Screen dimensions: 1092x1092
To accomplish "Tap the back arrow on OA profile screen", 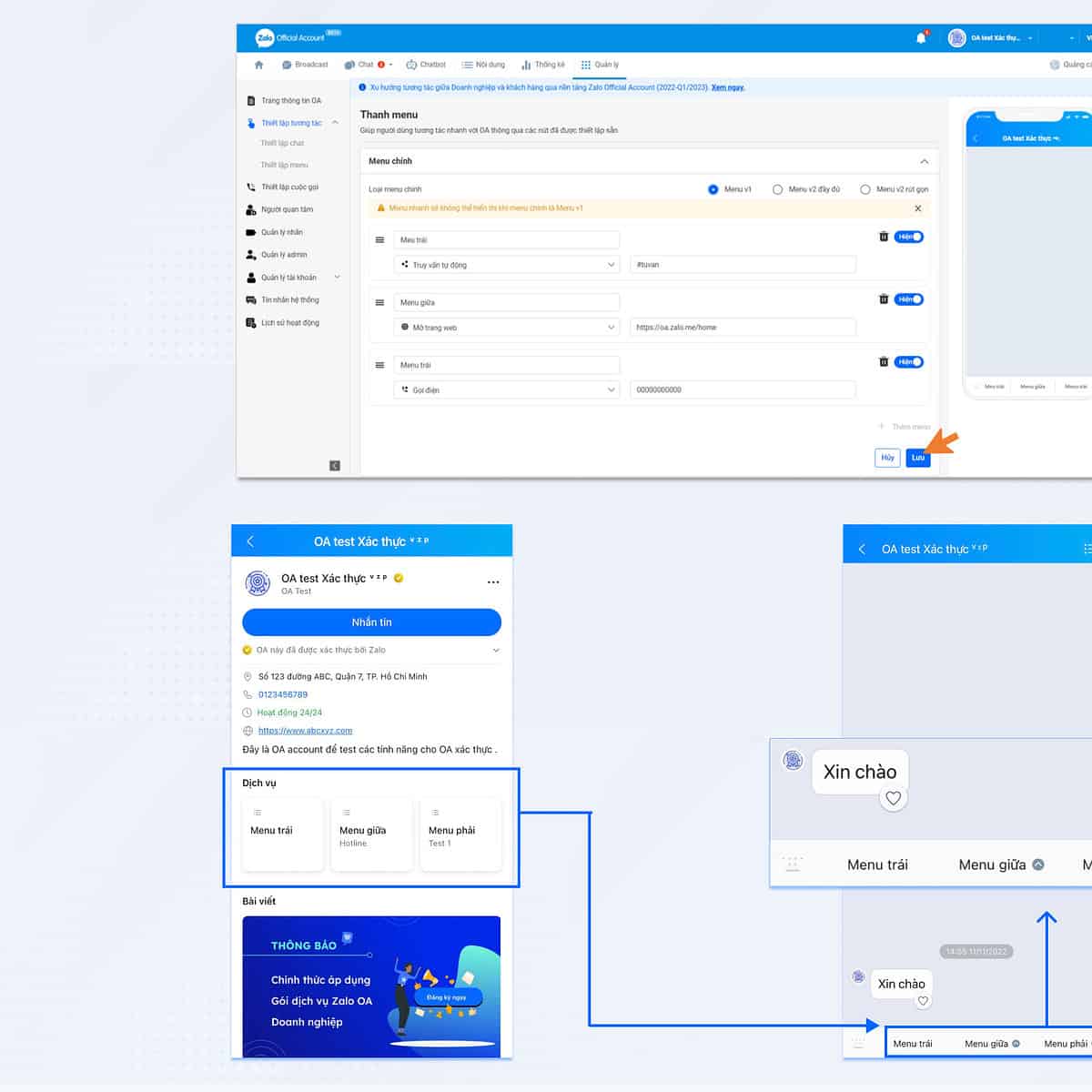I will coord(251,541).
